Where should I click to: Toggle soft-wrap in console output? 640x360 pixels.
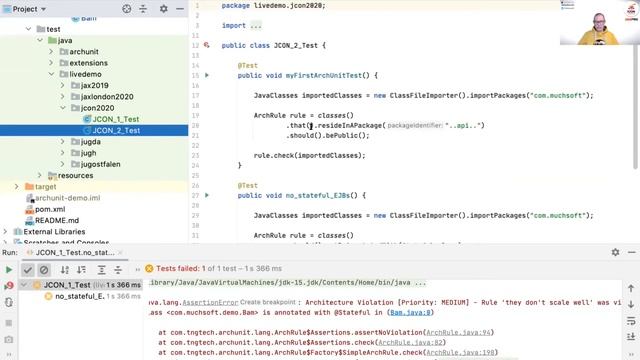pyautogui.click(x=631, y=321)
